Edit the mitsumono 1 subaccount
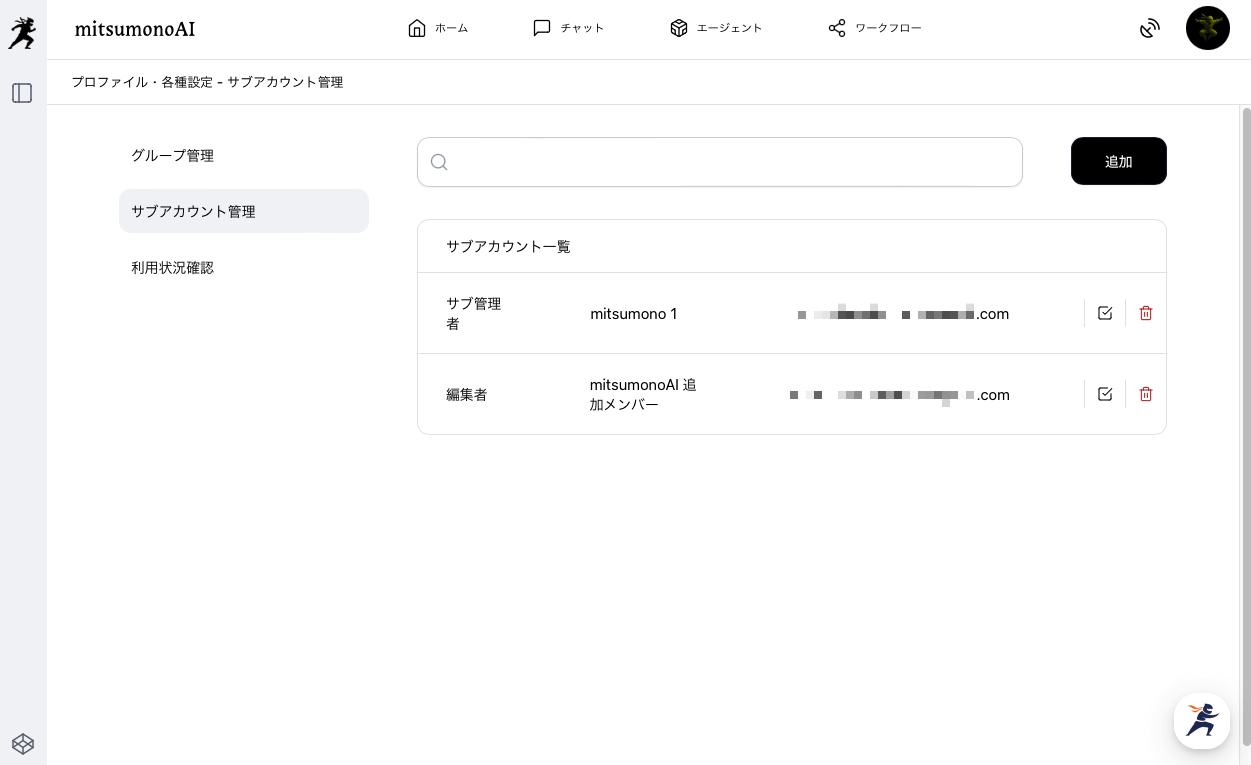This screenshot has width=1251, height=765. pos(1105,313)
